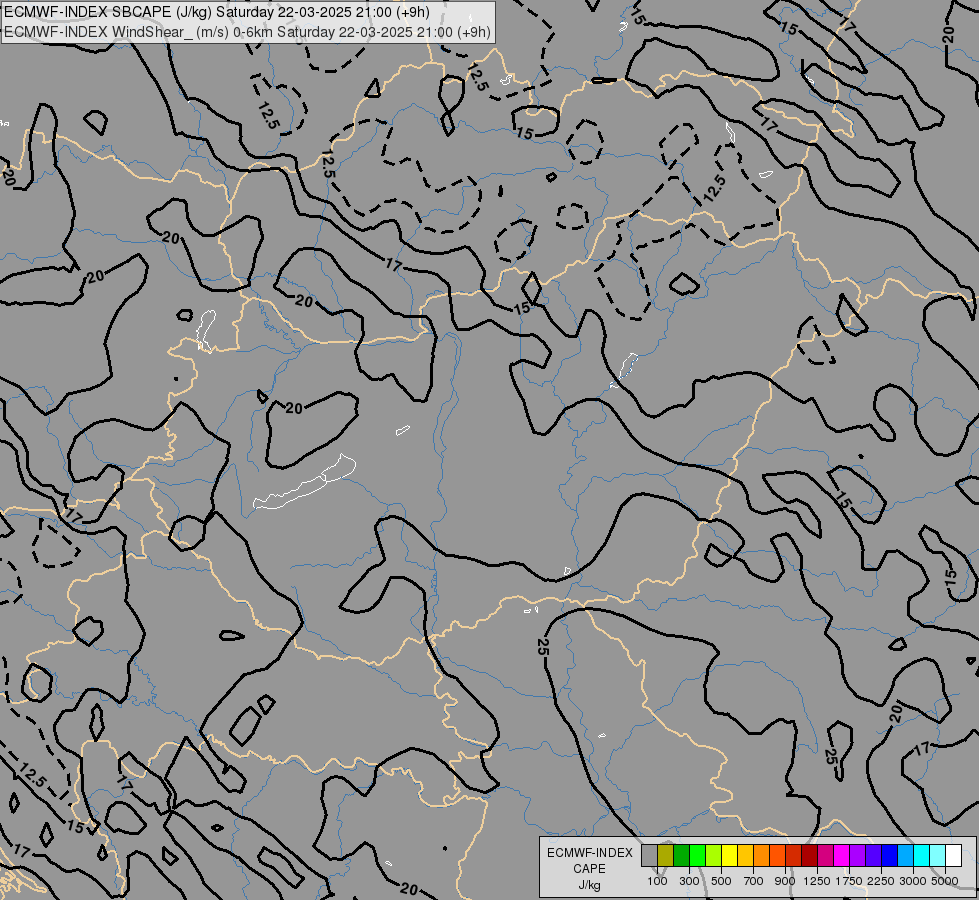Click the legend value 100

[657, 881]
